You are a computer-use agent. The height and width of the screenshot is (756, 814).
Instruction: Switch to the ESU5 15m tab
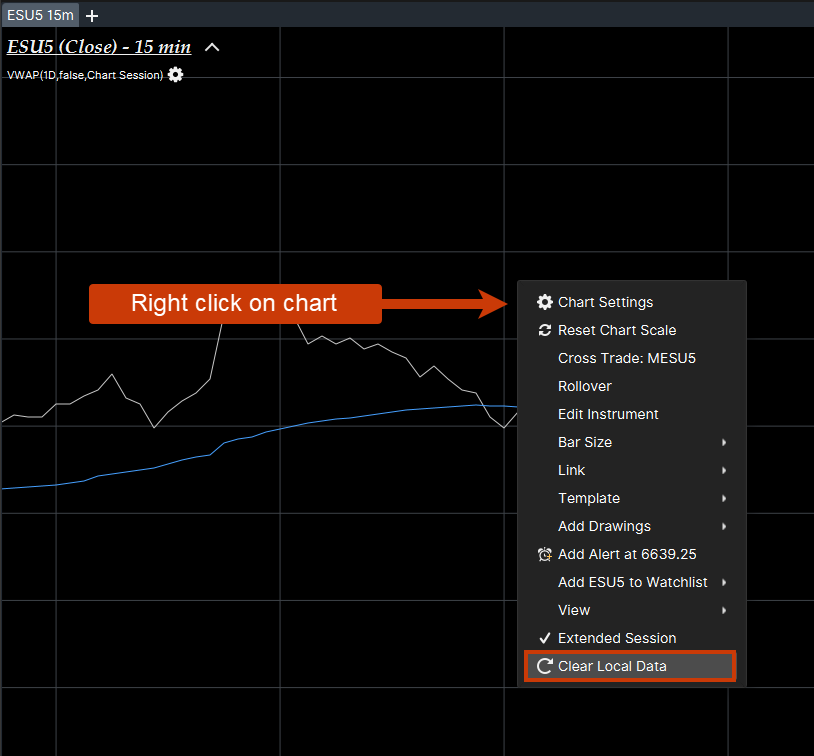tap(39, 15)
